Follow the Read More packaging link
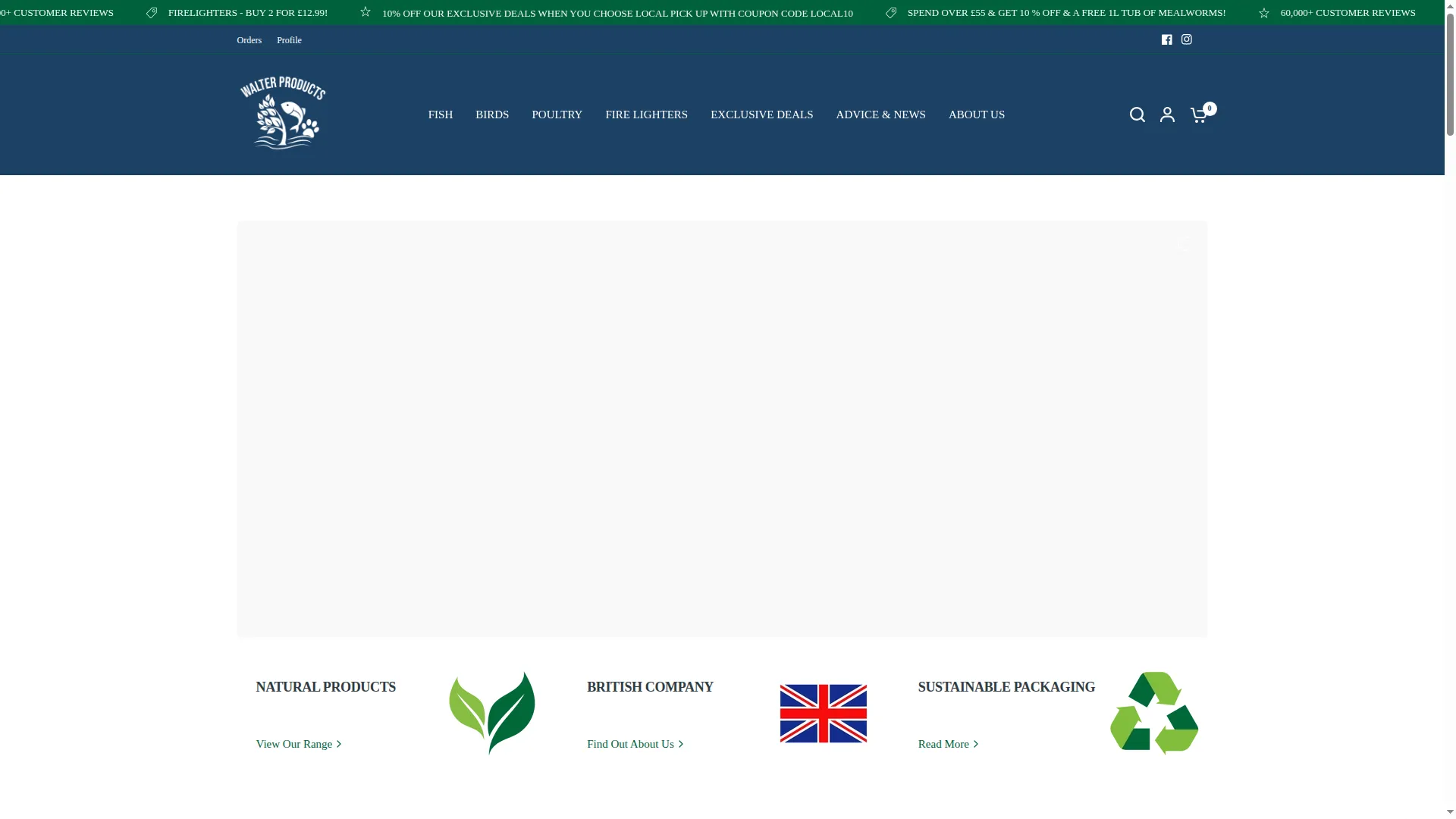Screen dimensions: 1456x819 [x=948, y=744]
